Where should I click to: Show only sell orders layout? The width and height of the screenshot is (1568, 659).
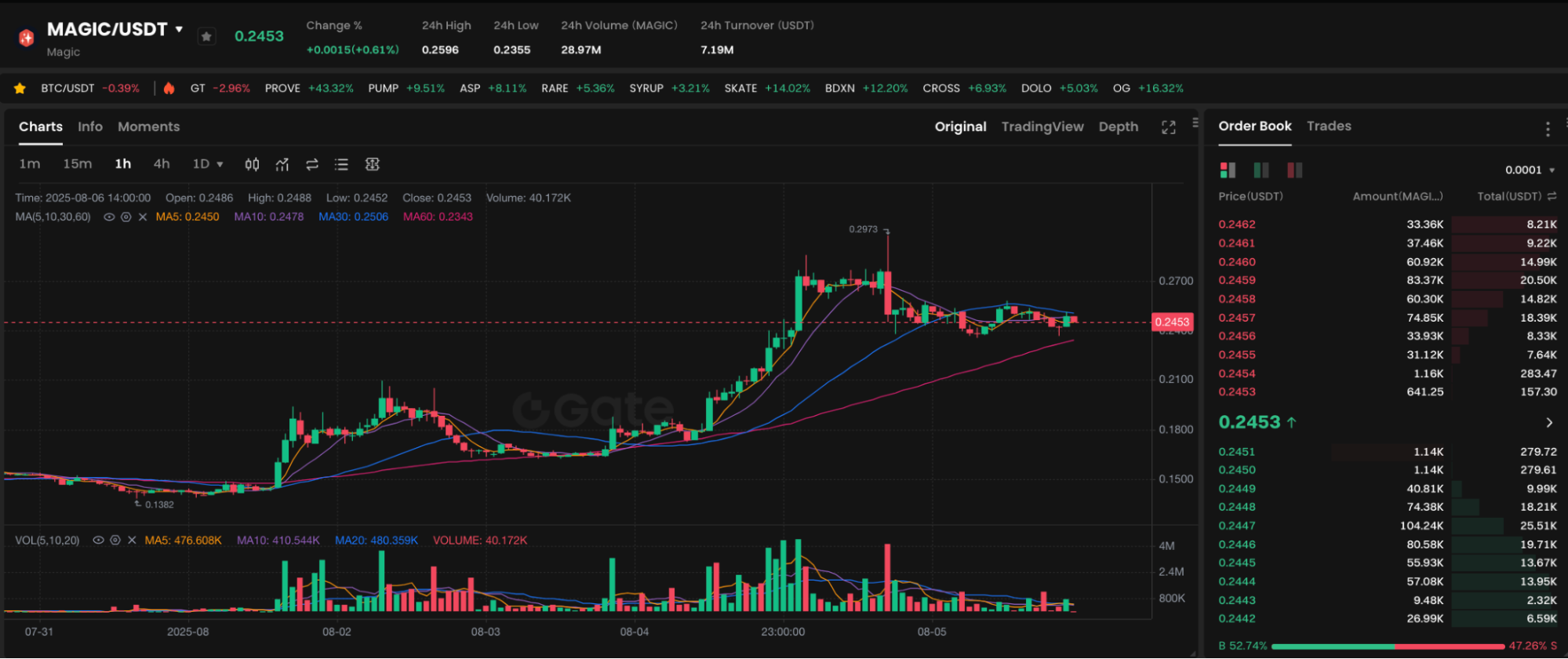coord(1295,169)
